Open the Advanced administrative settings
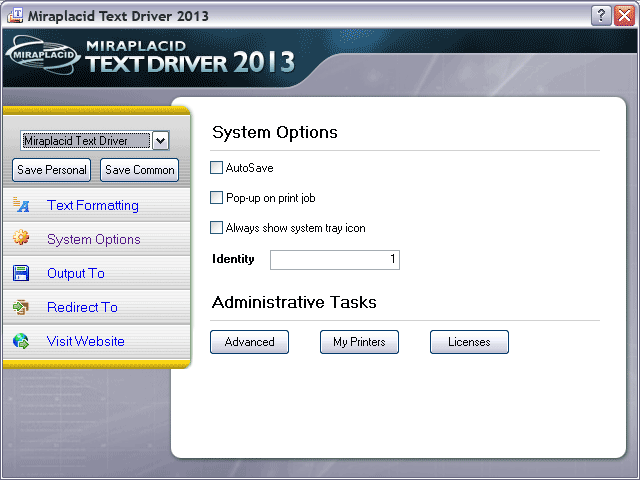The width and height of the screenshot is (640, 480). click(249, 342)
